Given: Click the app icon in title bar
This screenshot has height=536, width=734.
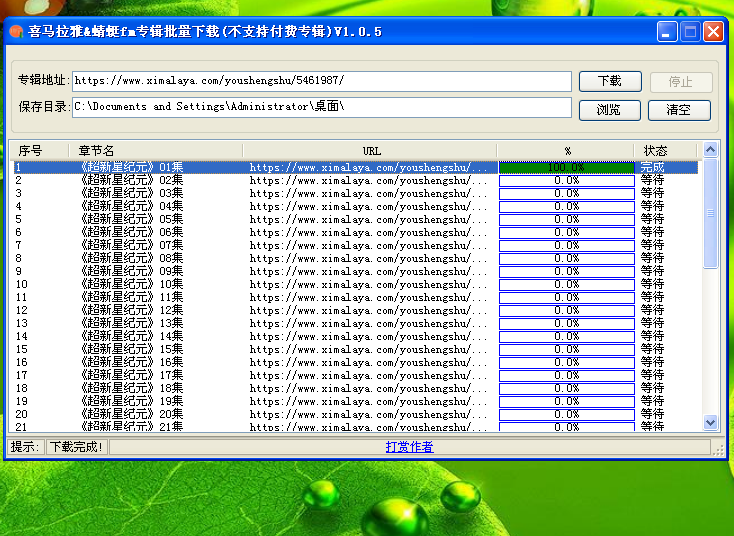Looking at the screenshot, I should click(x=16, y=32).
